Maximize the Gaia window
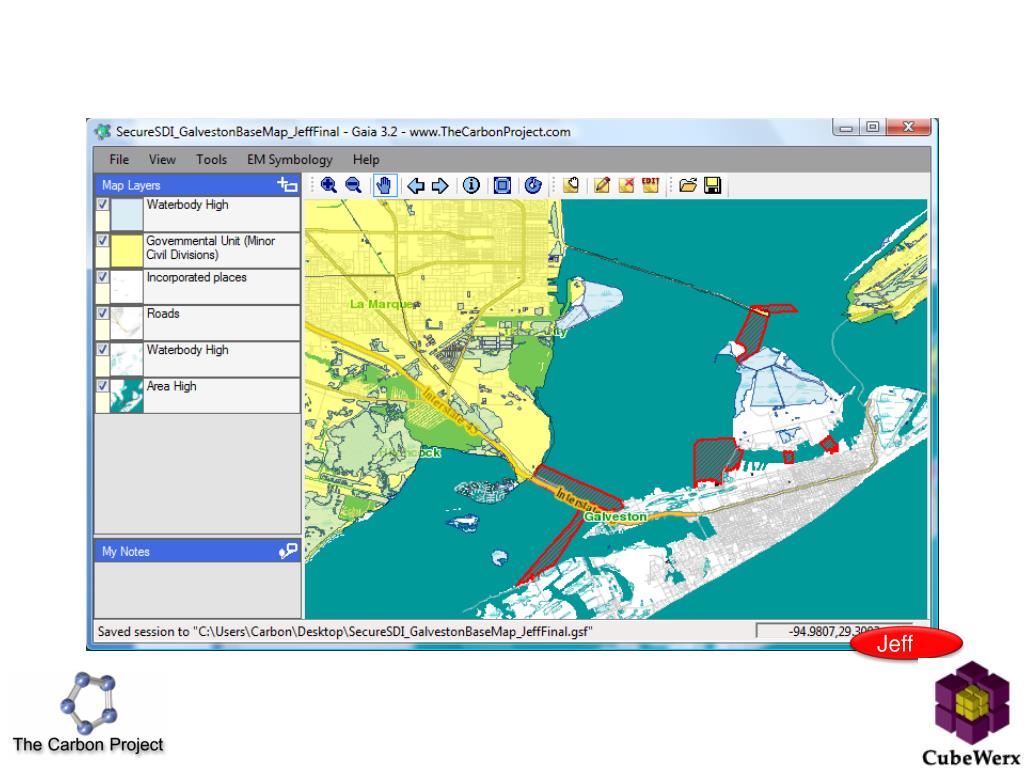The height and width of the screenshot is (768, 1024). pos(872,127)
